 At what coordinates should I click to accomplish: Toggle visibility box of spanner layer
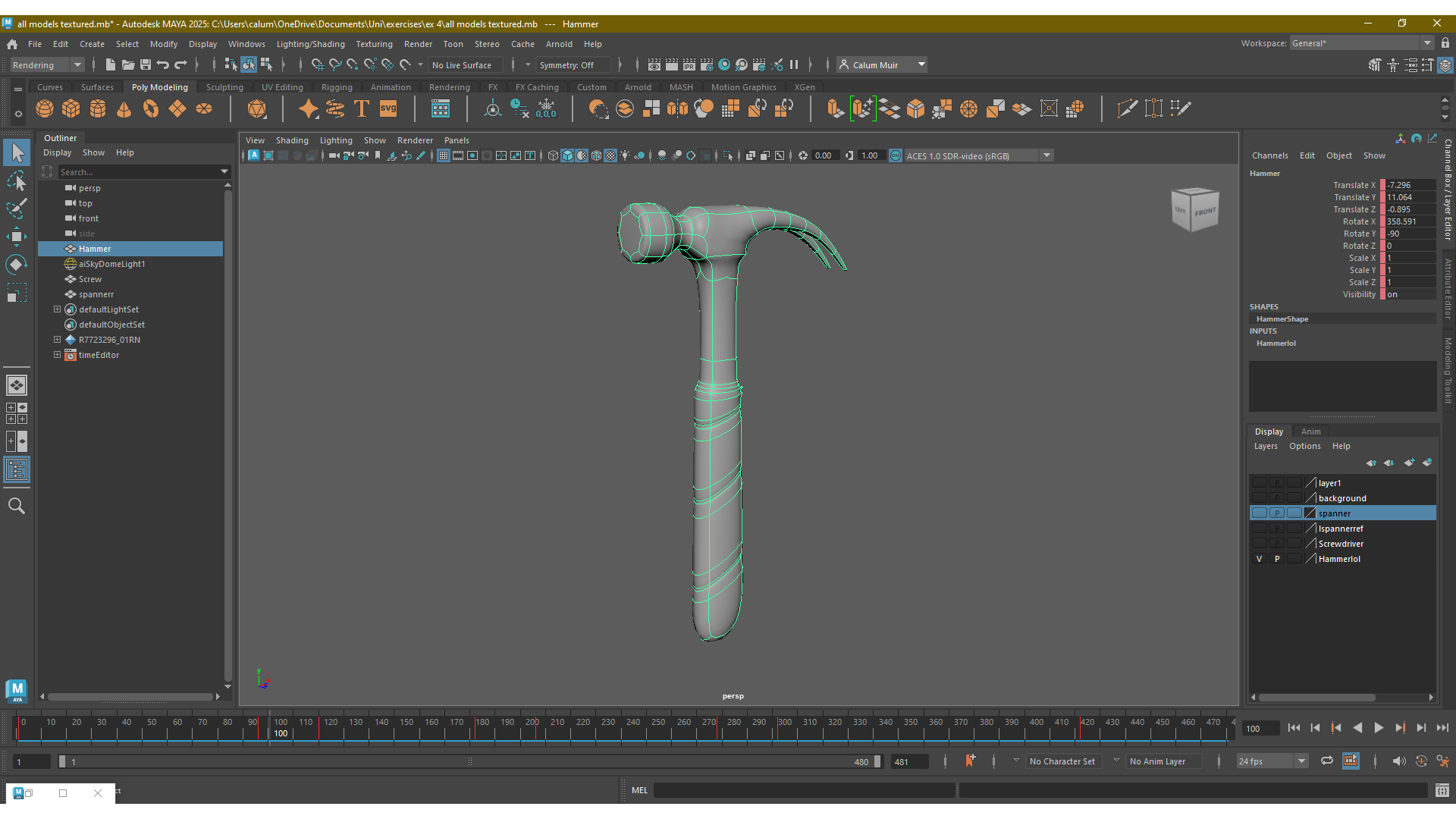coord(1260,513)
